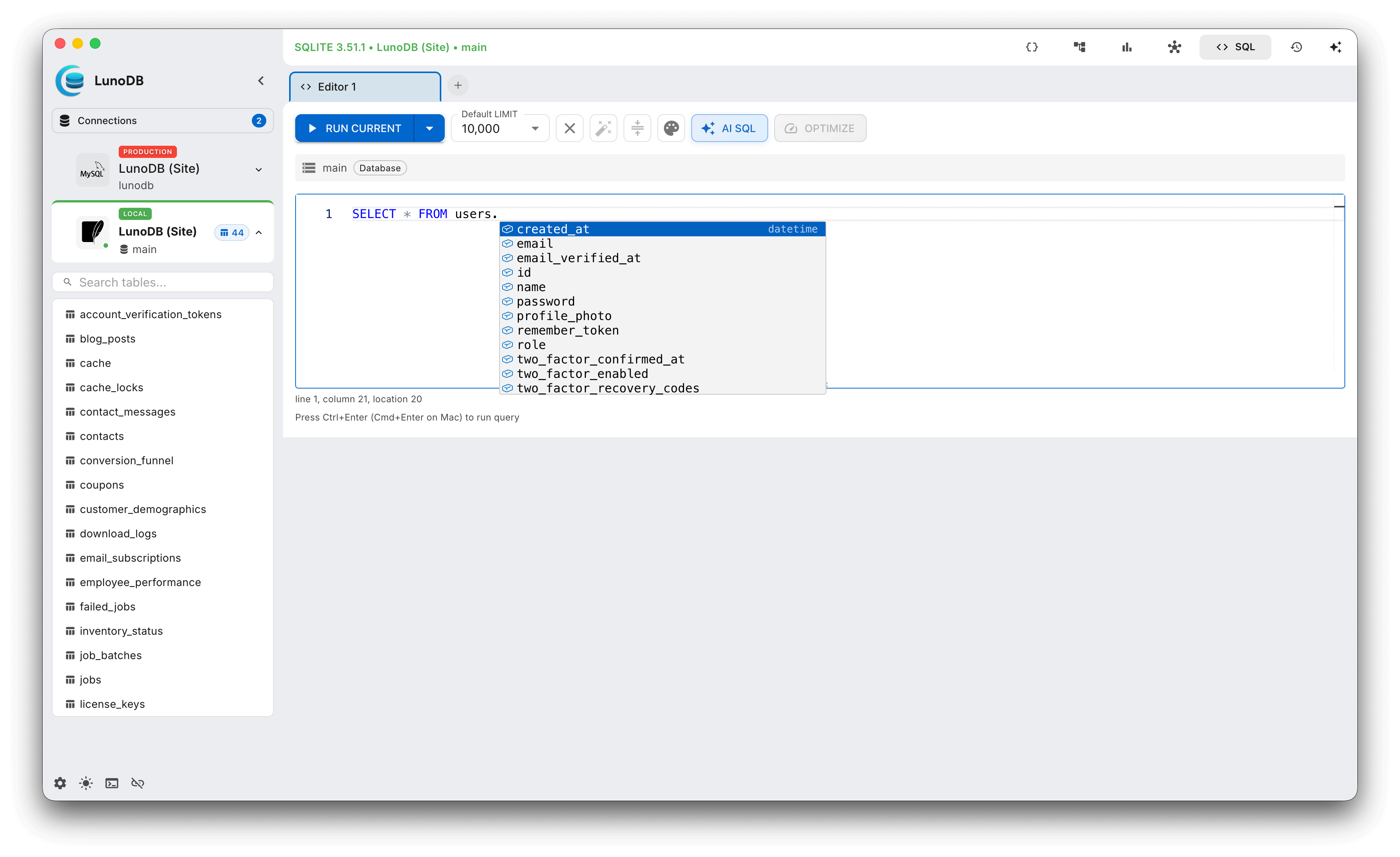Switch to Editor 1 tab

point(365,87)
